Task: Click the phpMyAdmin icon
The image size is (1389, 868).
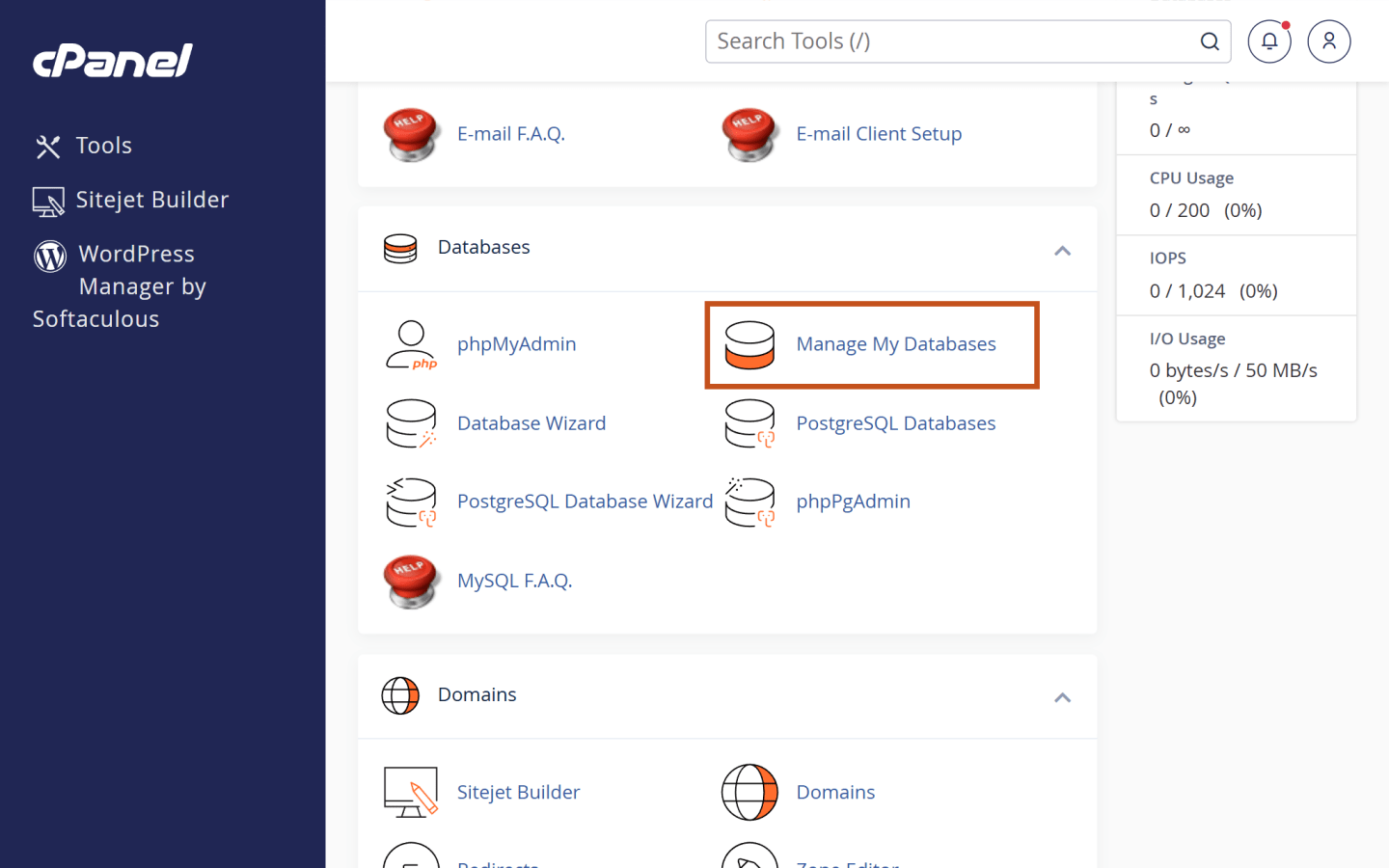Action: tap(412, 343)
